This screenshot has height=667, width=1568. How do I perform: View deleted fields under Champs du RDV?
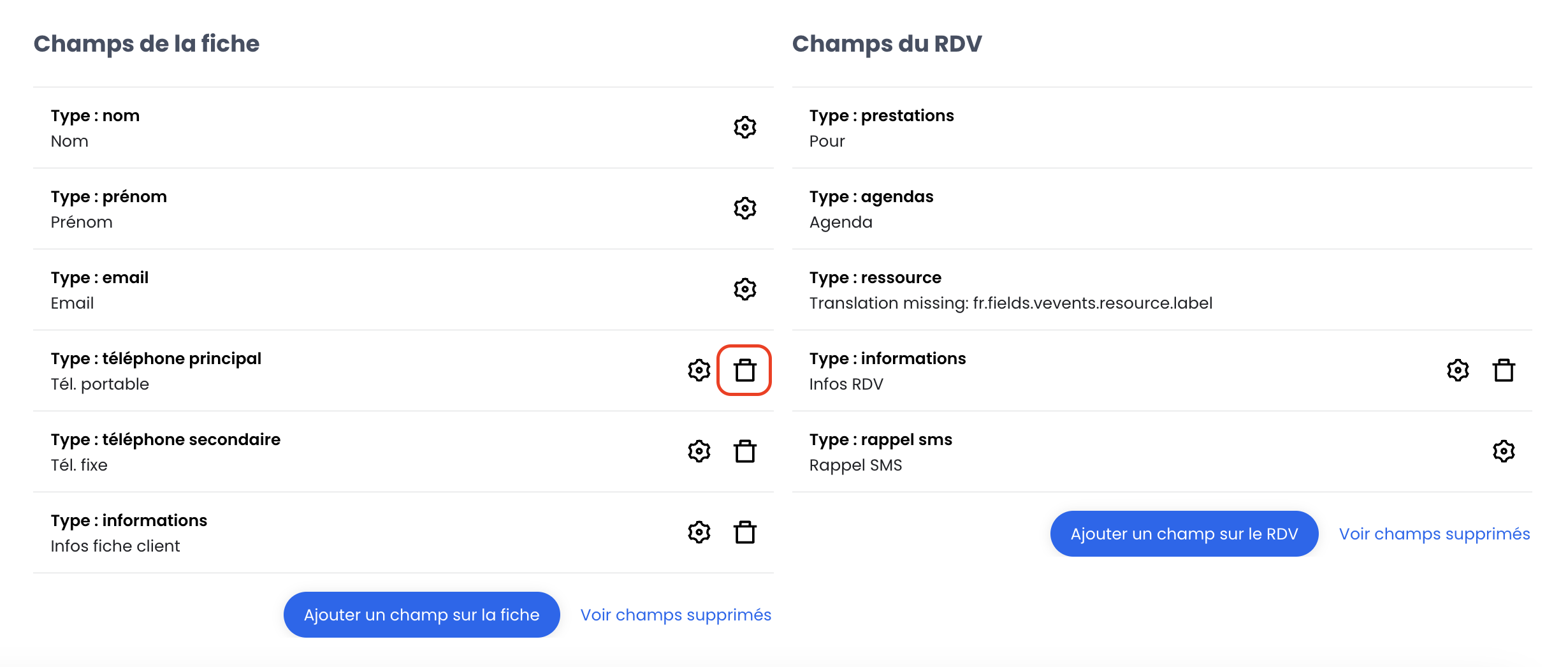[1434, 534]
